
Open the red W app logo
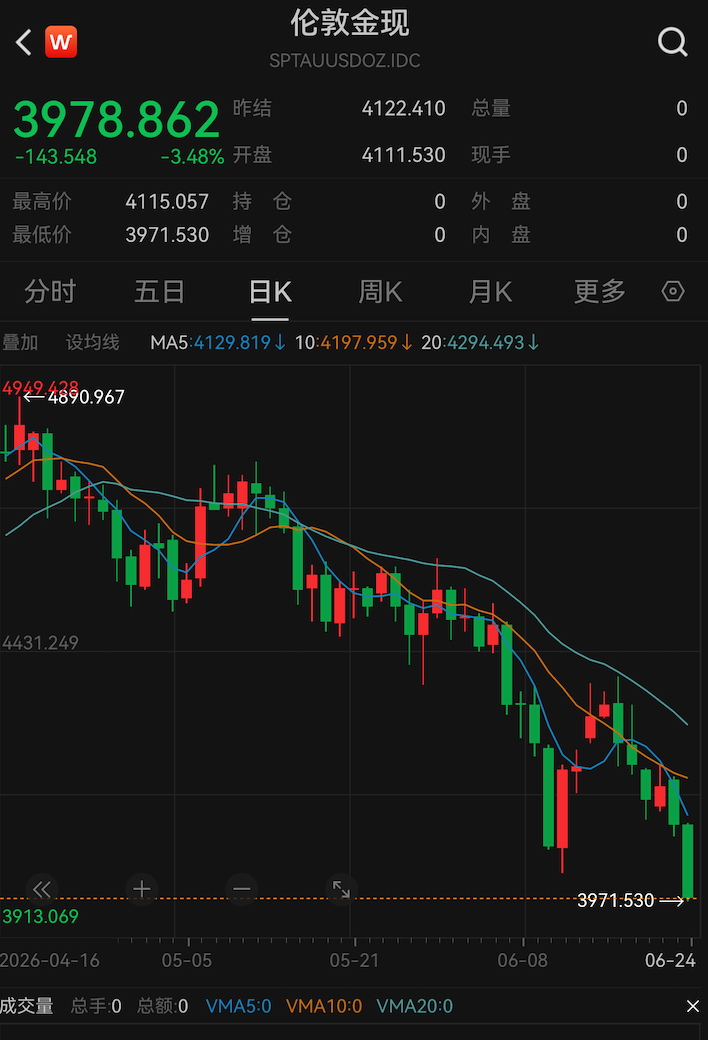click(x=61, y=42)
